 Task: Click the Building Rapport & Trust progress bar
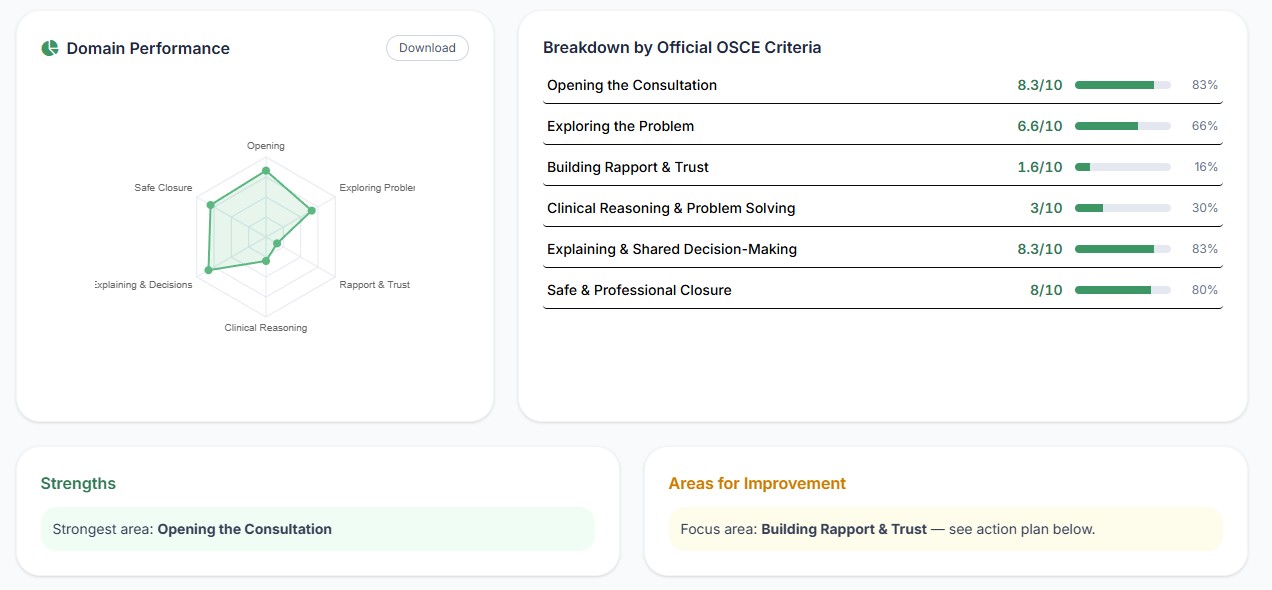pyautogui.click(x=1123, y=167)
